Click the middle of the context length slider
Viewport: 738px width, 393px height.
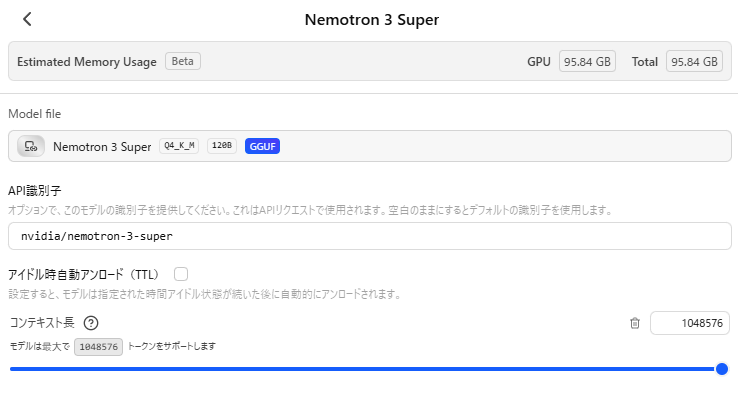pyautogui.click(x=366, y=369)
